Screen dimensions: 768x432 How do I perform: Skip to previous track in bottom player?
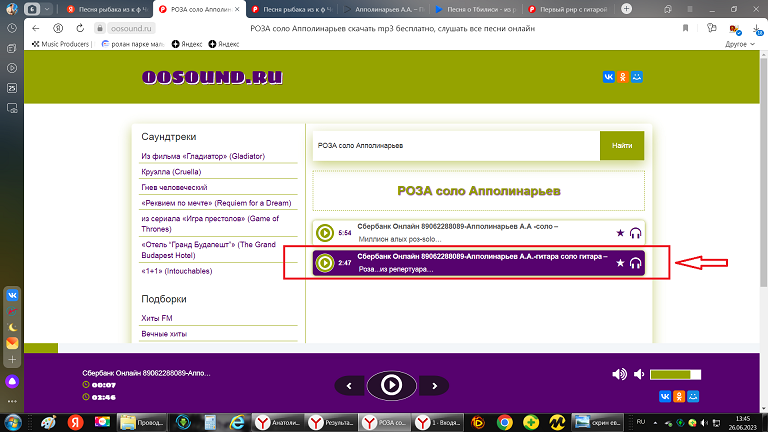click(x=349, y=386)
